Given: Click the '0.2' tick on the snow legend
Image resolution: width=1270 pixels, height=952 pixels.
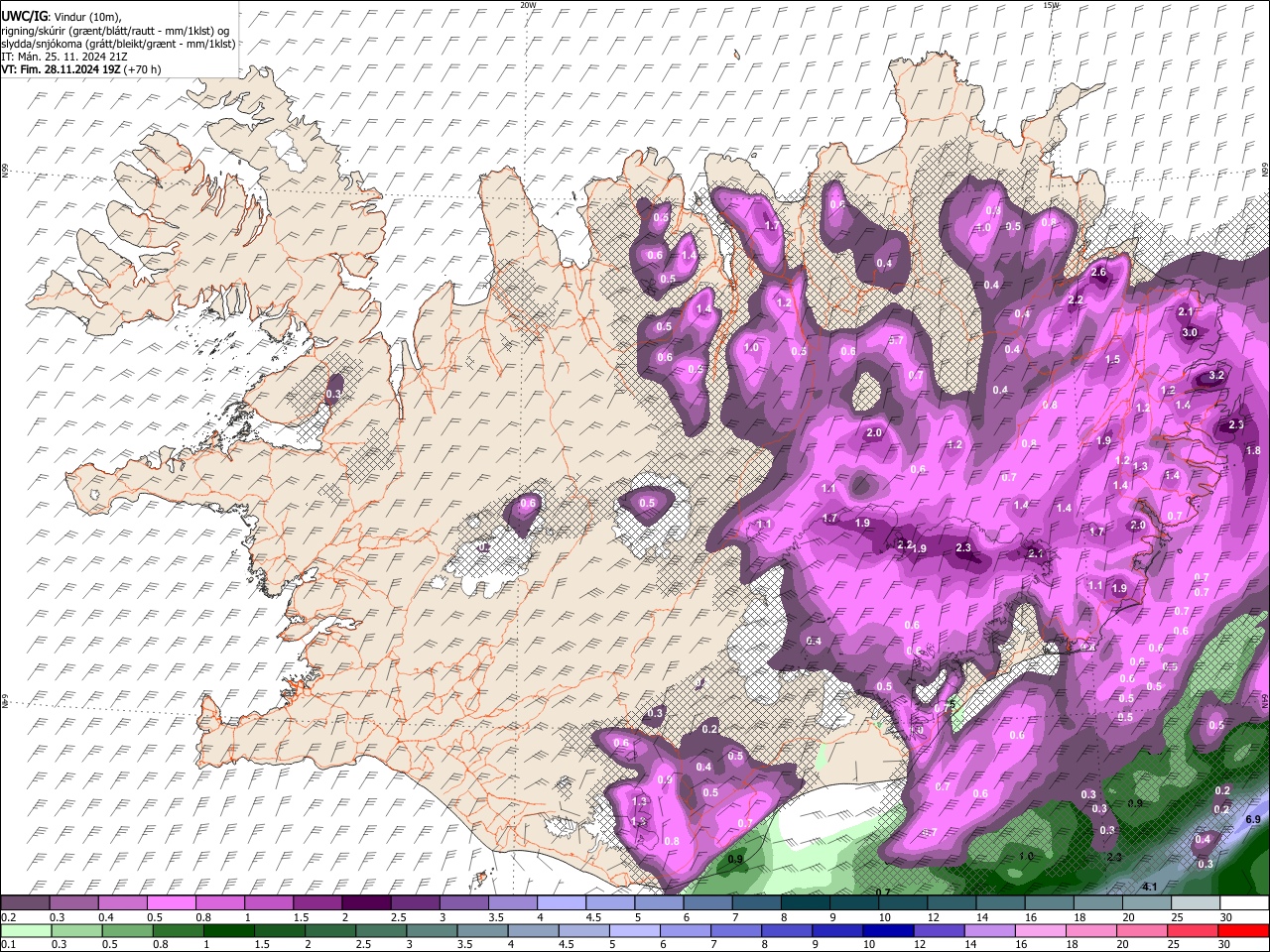Looking at the screenshot, I should (8, 917).
